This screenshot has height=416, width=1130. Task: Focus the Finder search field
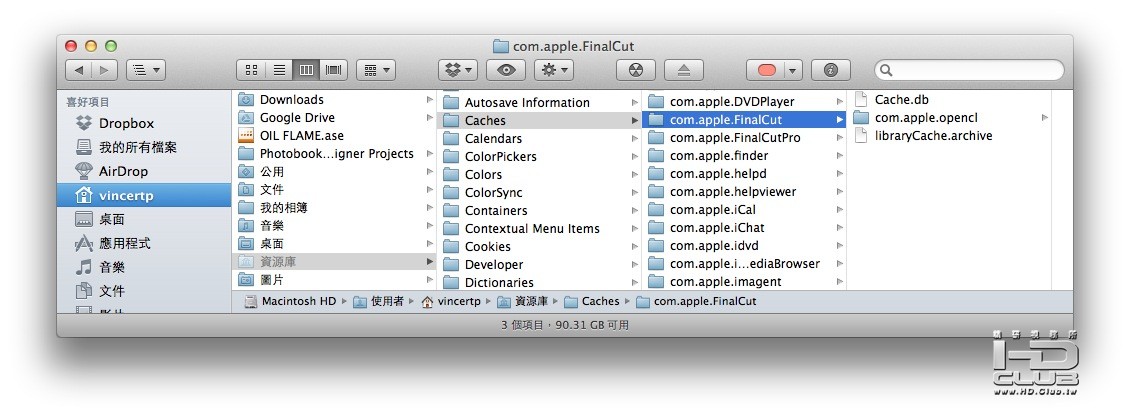click(x=969, y=70)
